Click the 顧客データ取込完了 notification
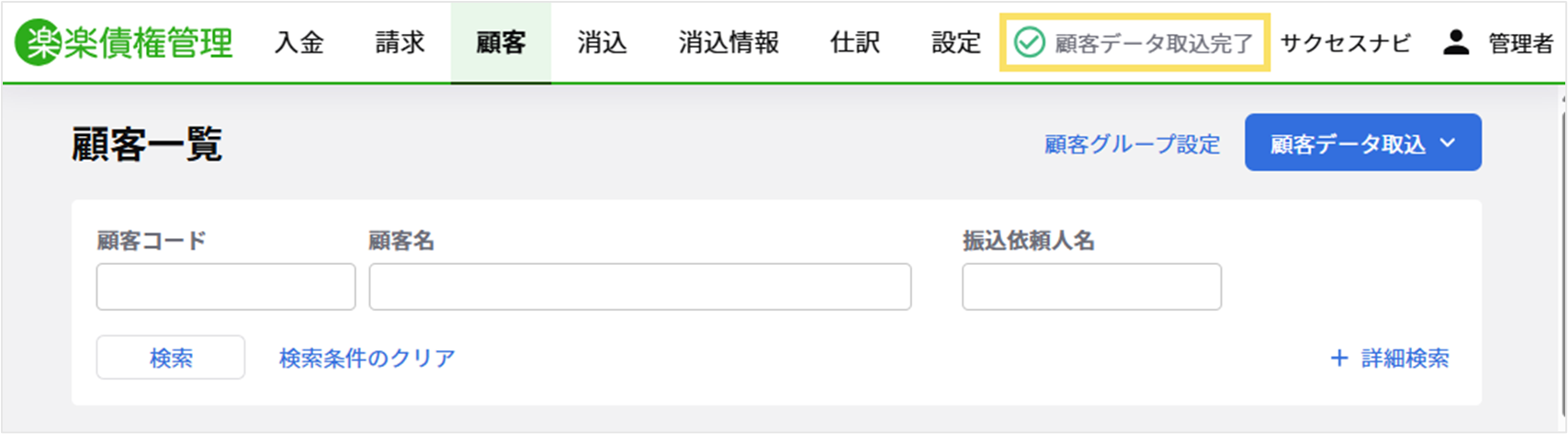The height and width of the screenshot is (434, 1568). pyautogui.click(x=1135, y=42)
